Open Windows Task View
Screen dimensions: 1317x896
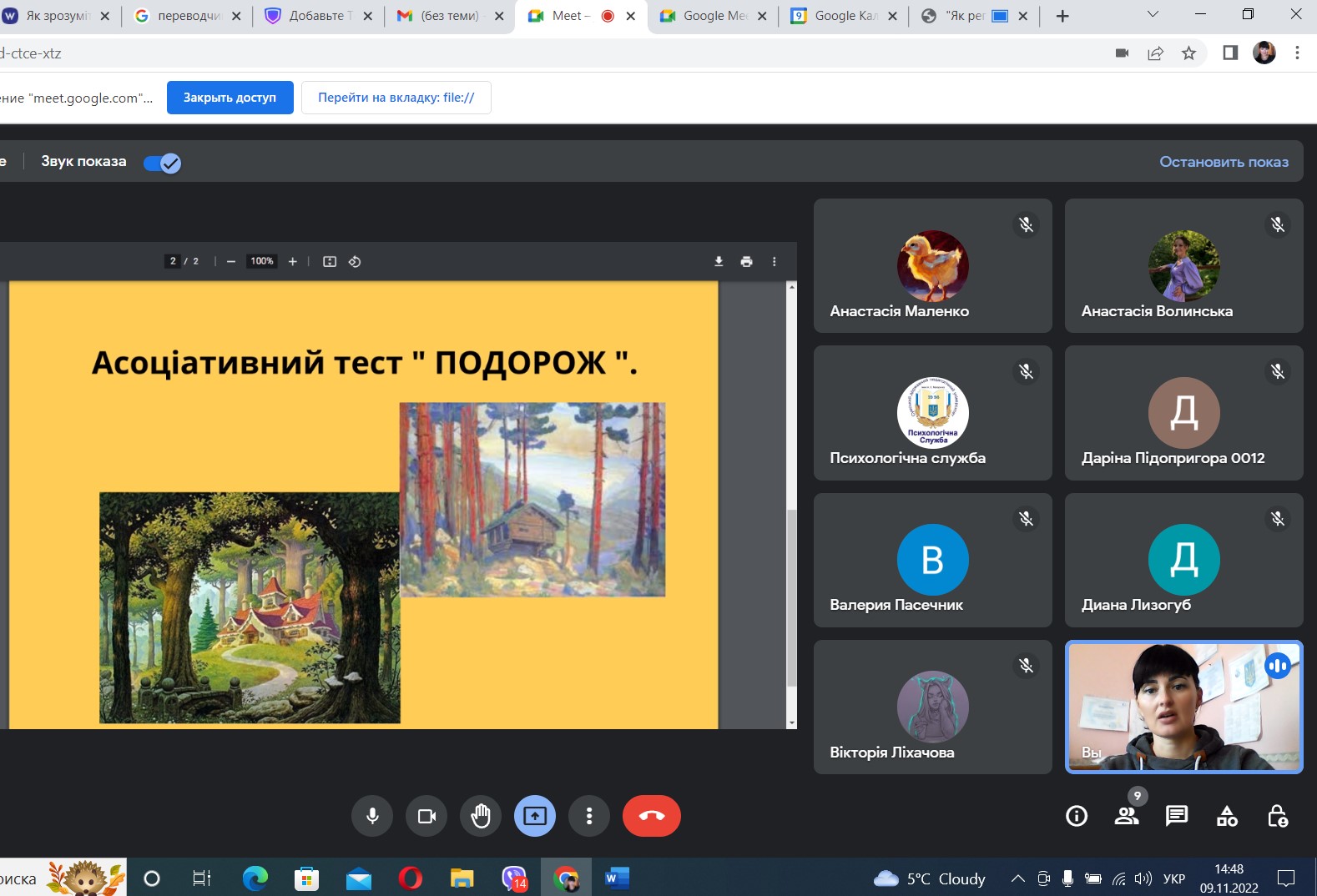(x=202, y=878)
